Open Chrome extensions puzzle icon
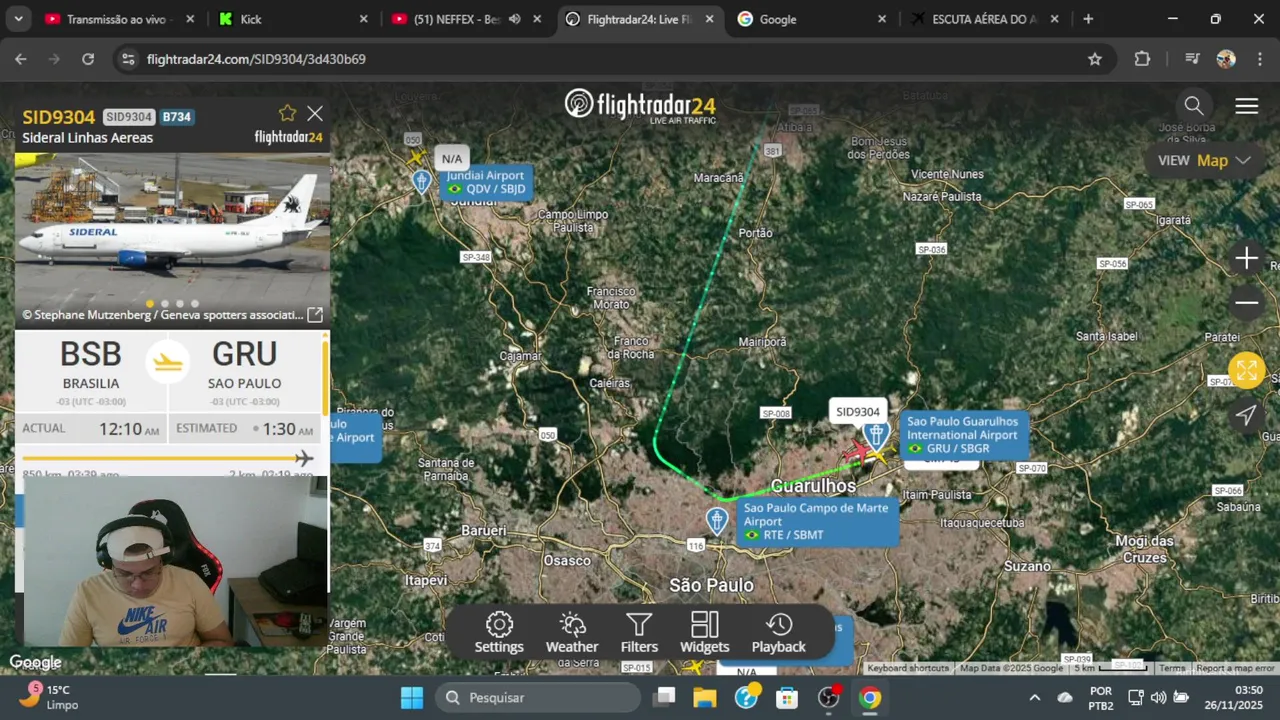 (x=1142, y=59)
